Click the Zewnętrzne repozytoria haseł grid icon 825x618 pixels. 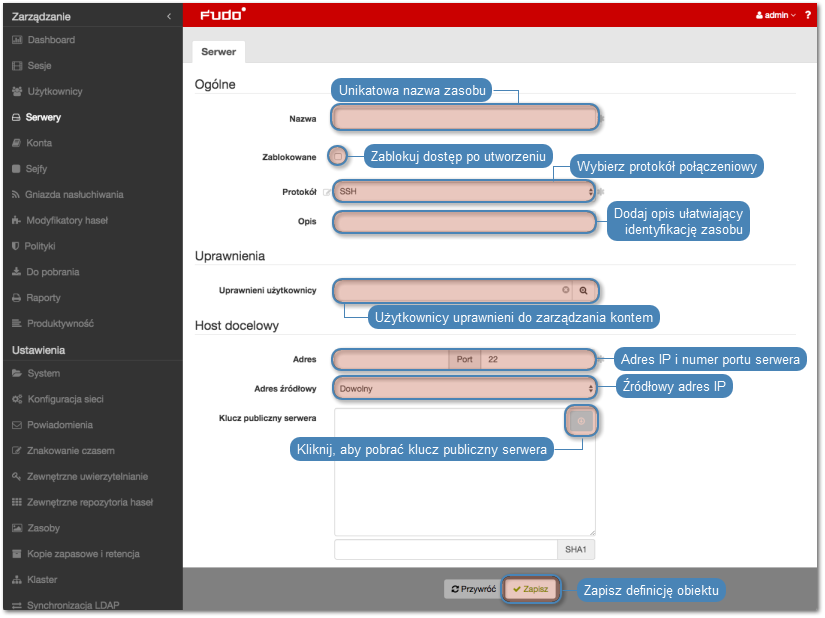click(x=17, y=502)
